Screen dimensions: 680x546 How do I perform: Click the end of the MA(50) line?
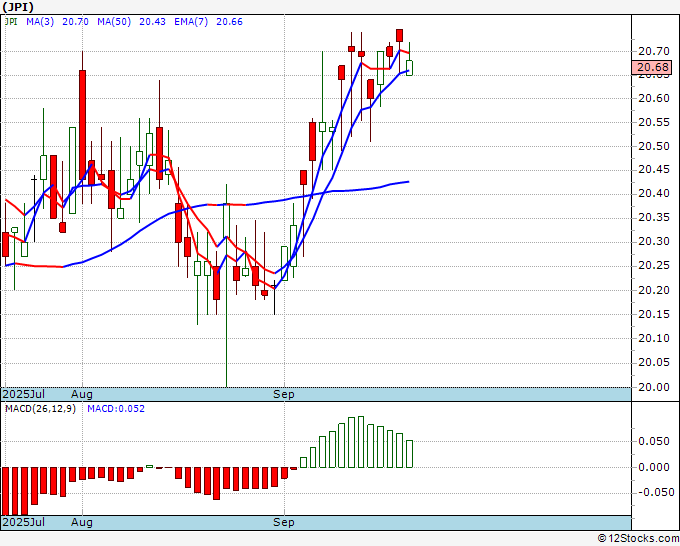tap(408, 182)
